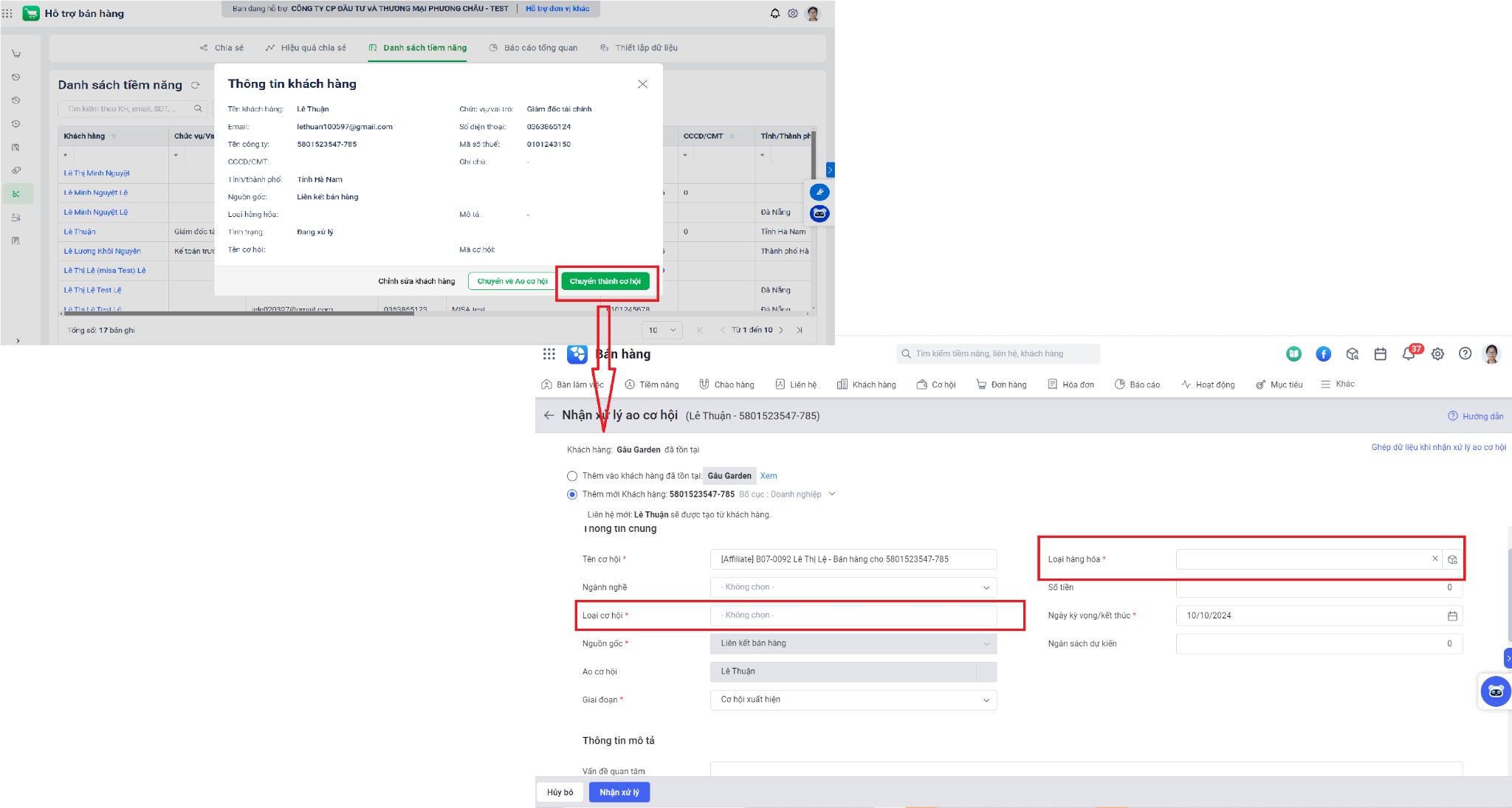Refresh the Danh sách tiềm năng list
Image resolution: width=1512 pixels, height=808 pixels.
click(196, 85)
